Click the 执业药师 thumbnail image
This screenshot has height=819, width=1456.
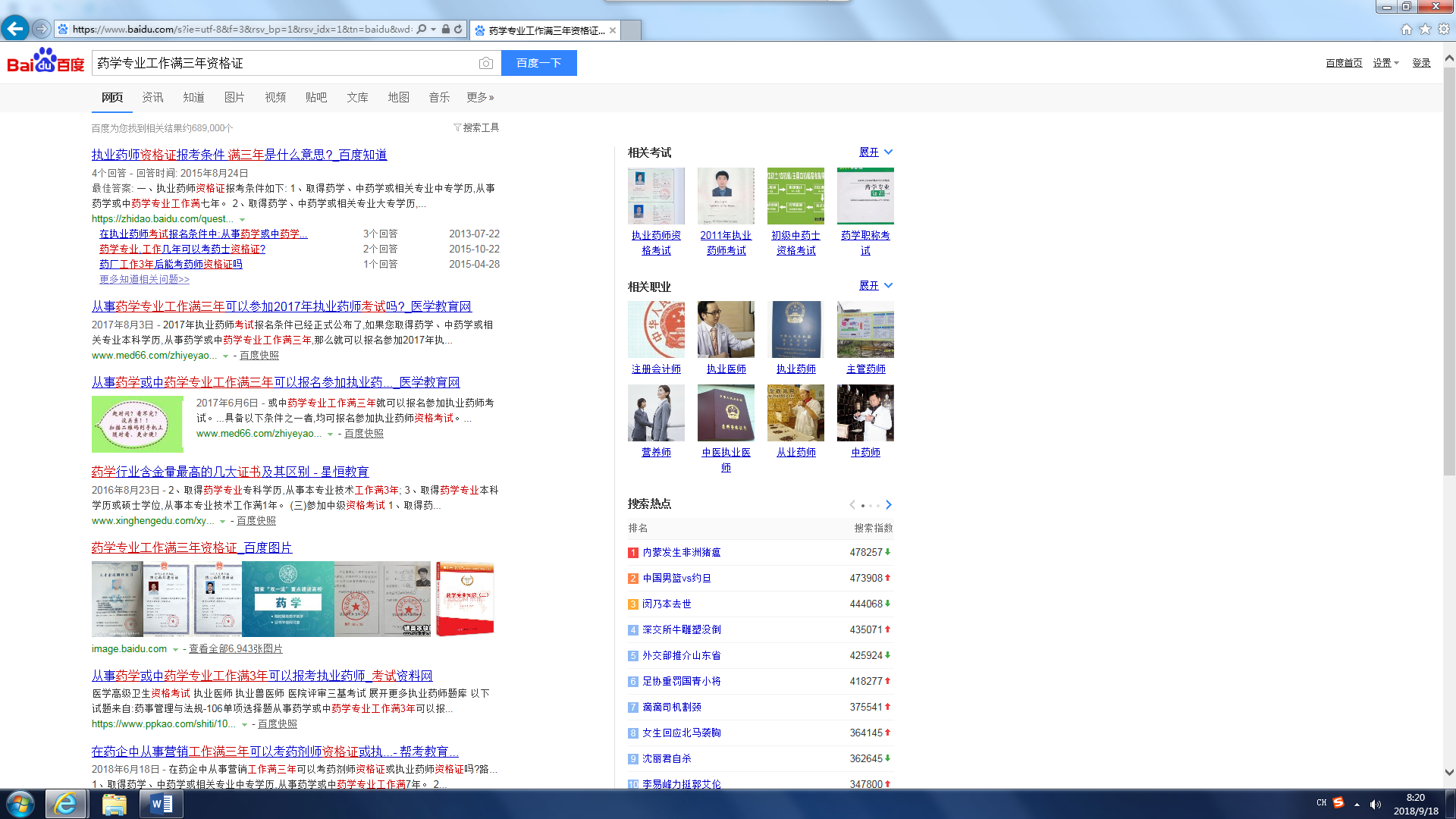point(795,329)
